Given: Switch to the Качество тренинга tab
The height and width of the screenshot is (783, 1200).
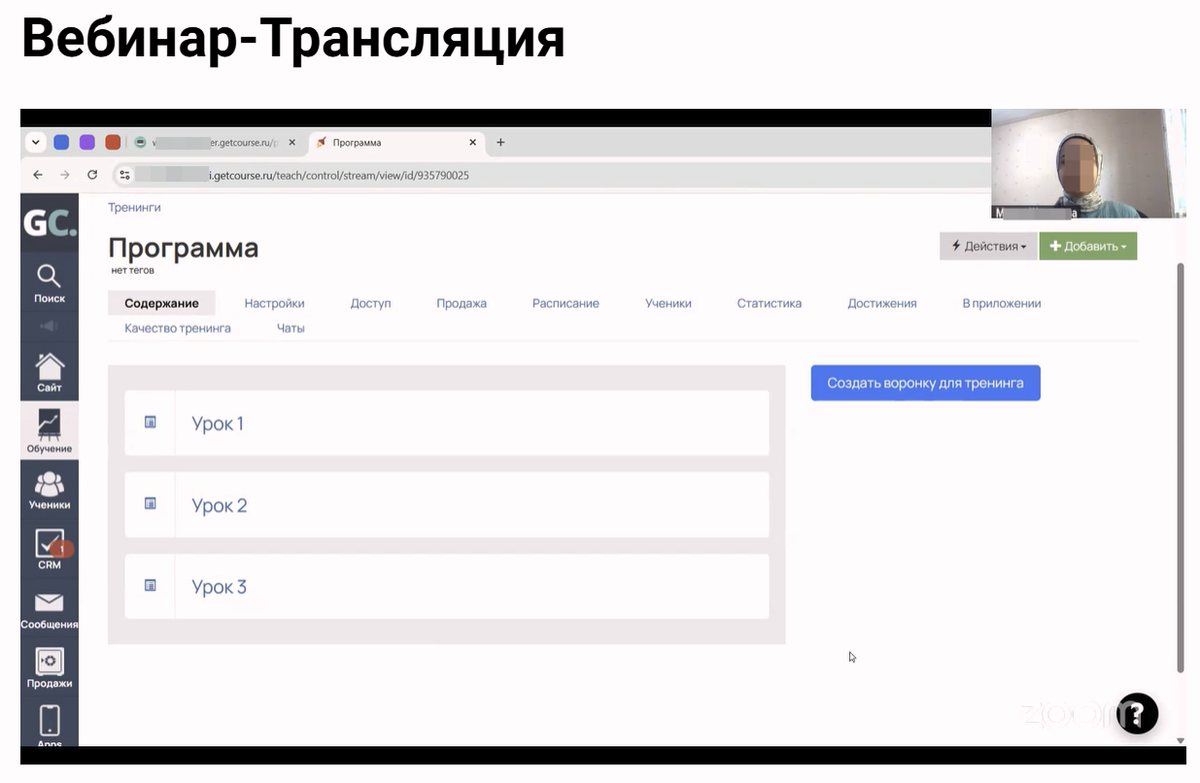Looking at the screenshot, I should coord(177,328).
